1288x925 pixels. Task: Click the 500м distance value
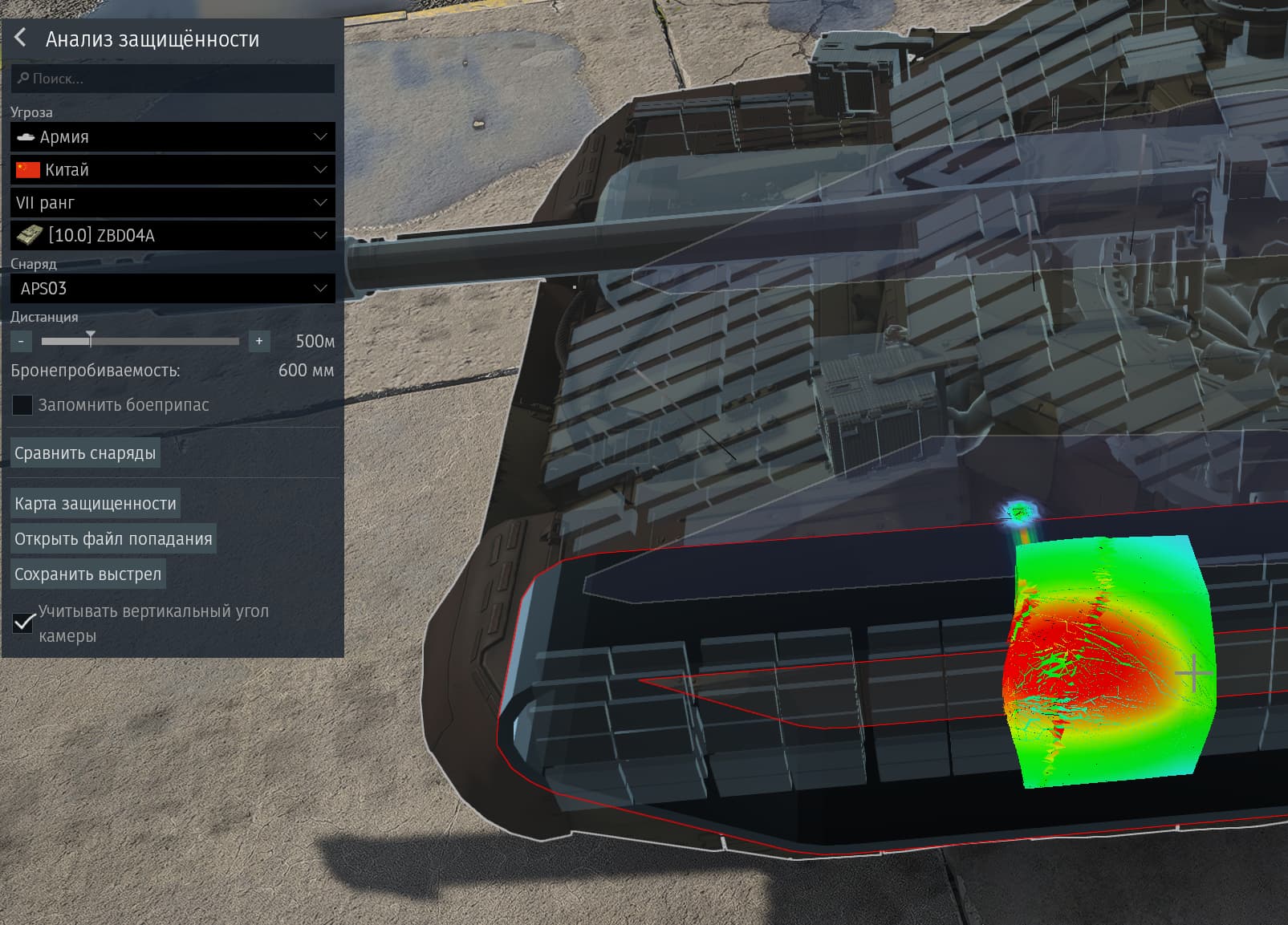[315, 341]
